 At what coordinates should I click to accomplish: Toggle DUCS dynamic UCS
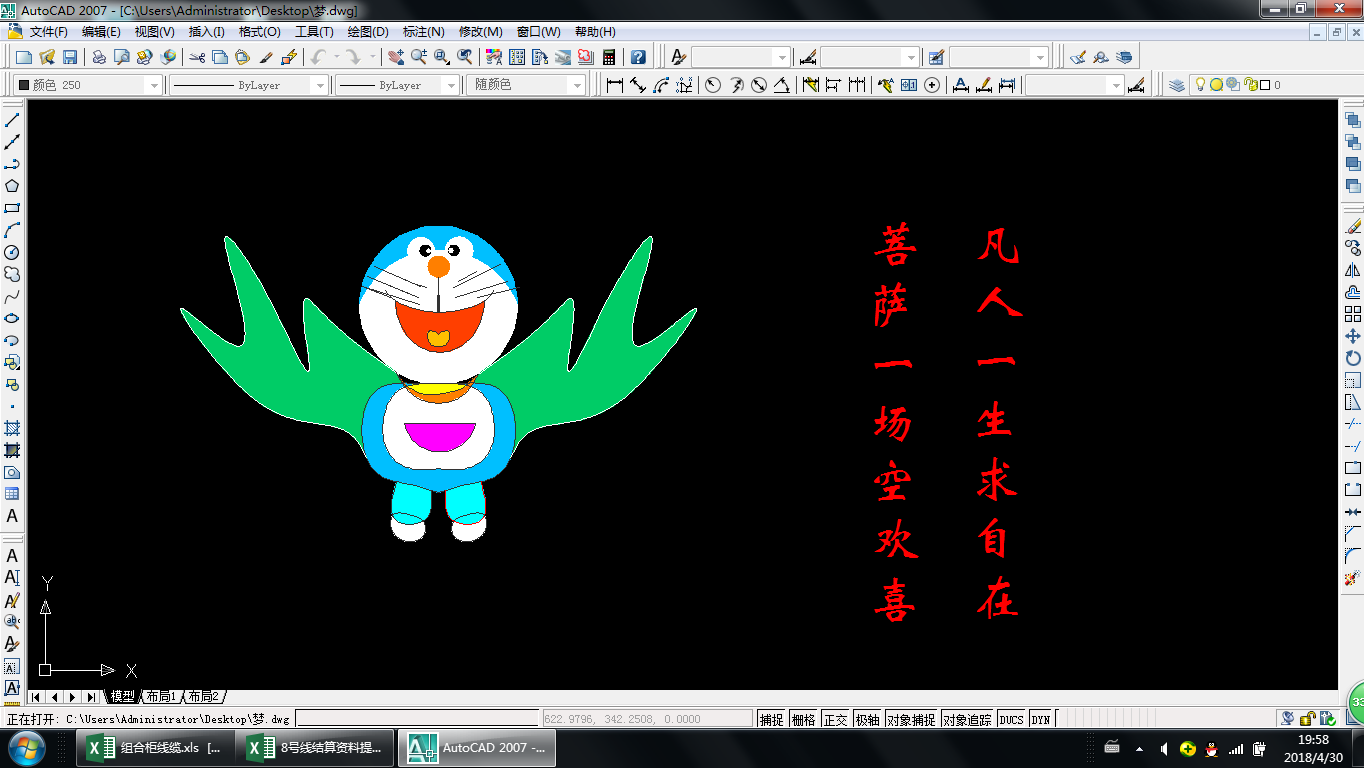(1011, 720)
